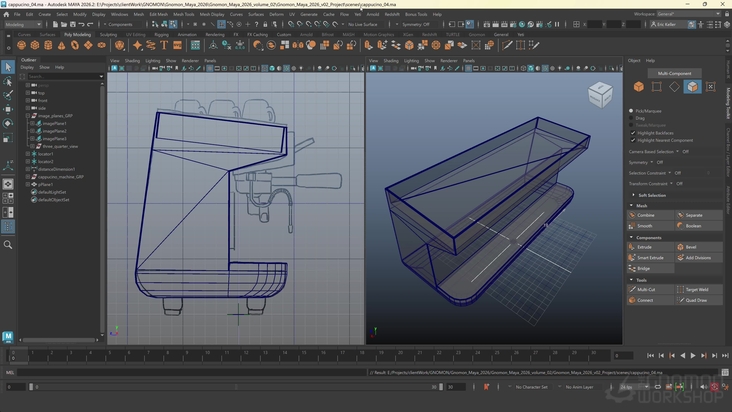Click the magnifier search icon in toolbox
732x412 pixels.
(8, 244)
